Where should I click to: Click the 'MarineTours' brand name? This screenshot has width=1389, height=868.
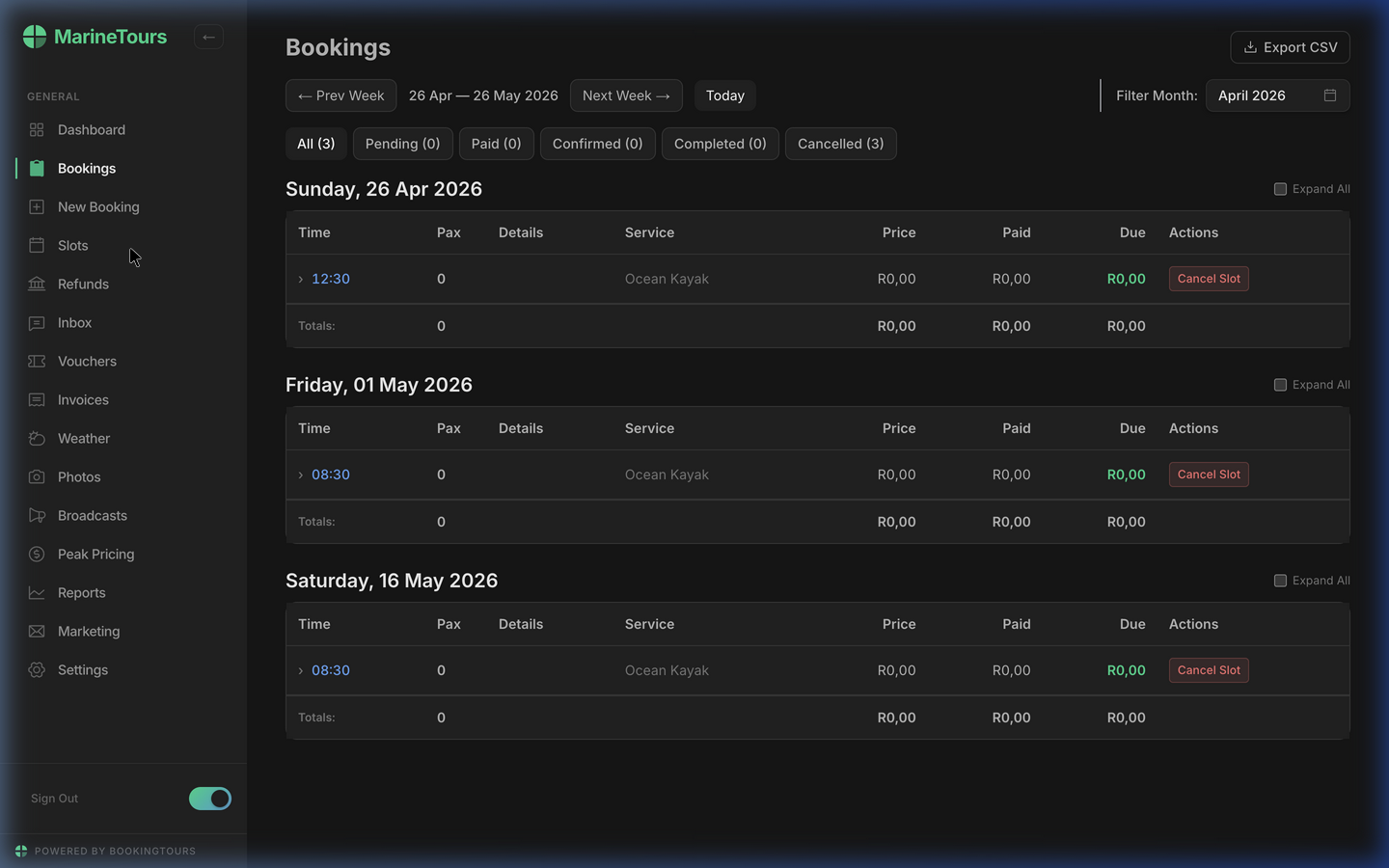(110, 37)
